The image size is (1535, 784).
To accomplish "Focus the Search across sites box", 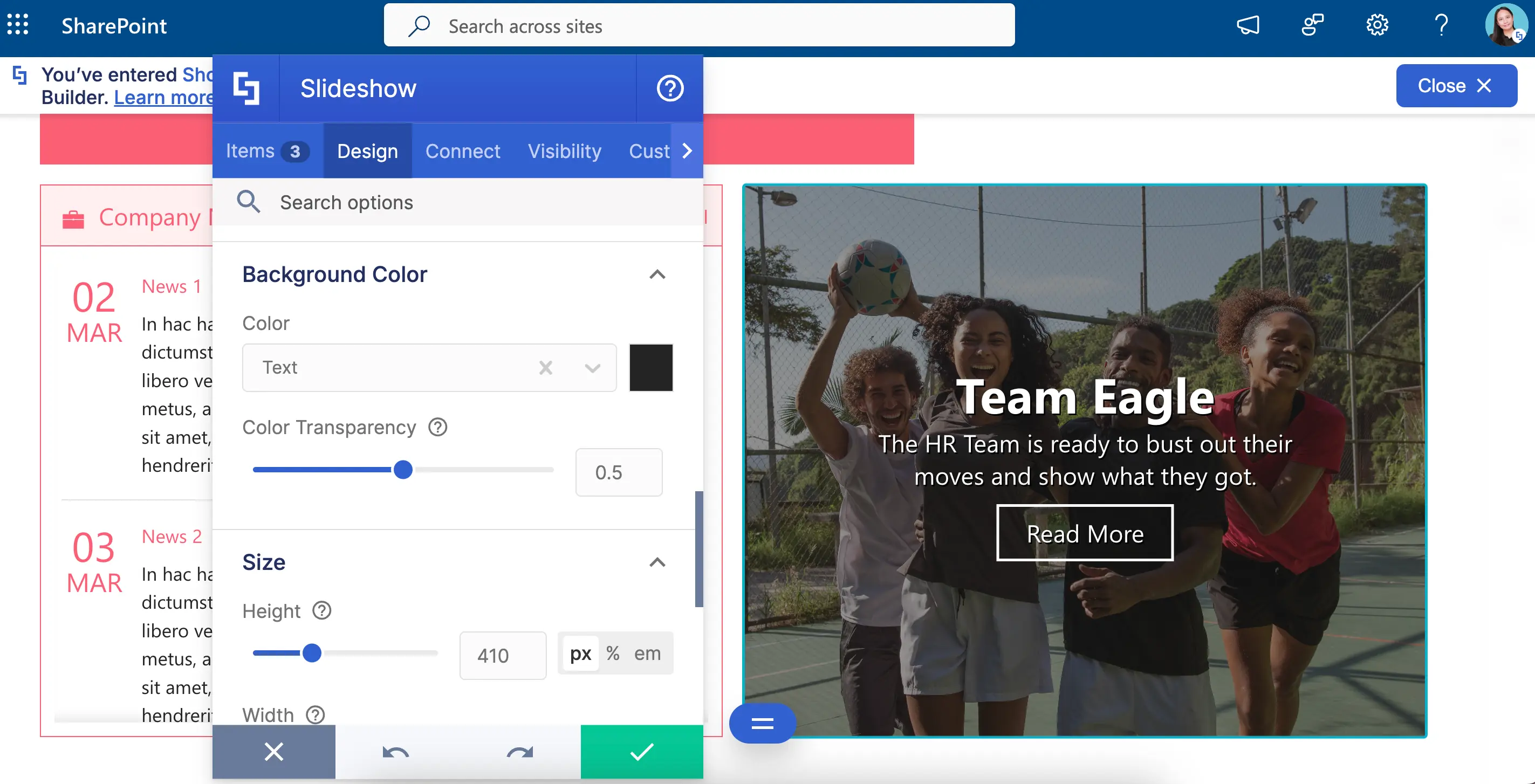I will pos(699,26).
